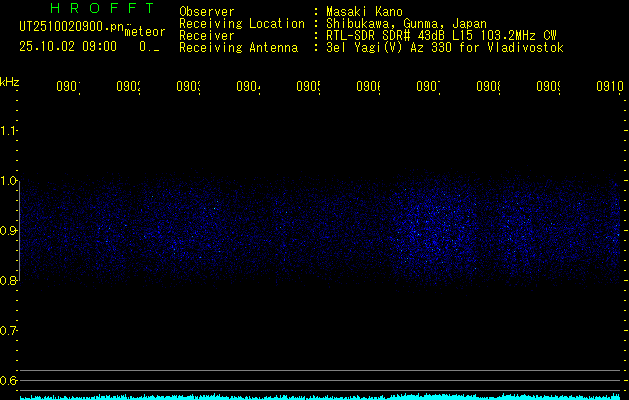Click the 0906 time axis marker

tap(368, 87)
